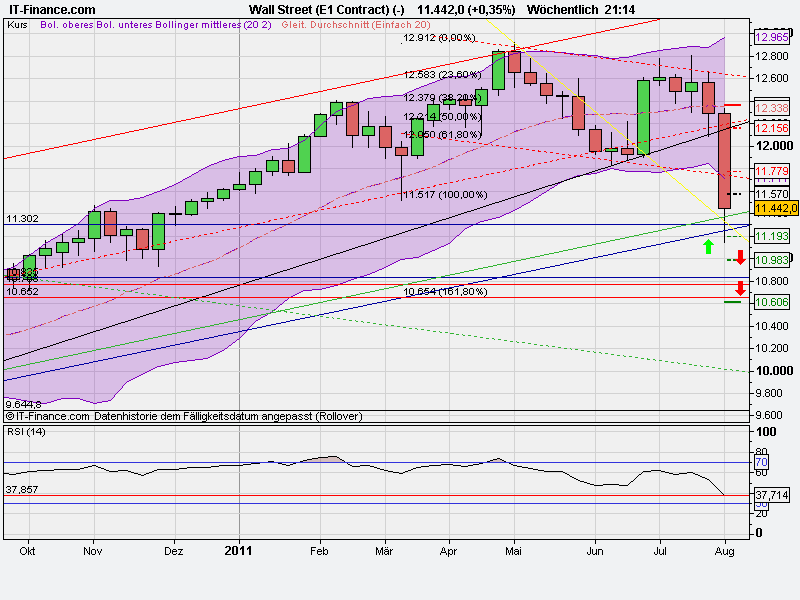The width and height of the screenshot is (800, 600).
Task: Click the Jul label on time axis
Action: [660, 552]
